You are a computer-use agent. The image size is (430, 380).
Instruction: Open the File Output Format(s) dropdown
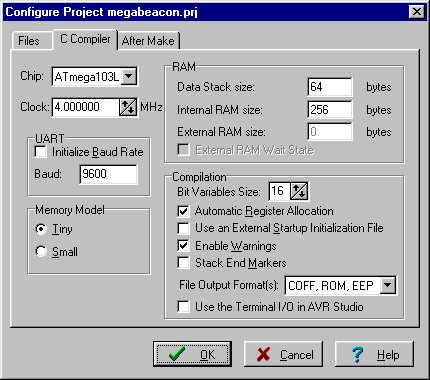click(x=388, y=285)
